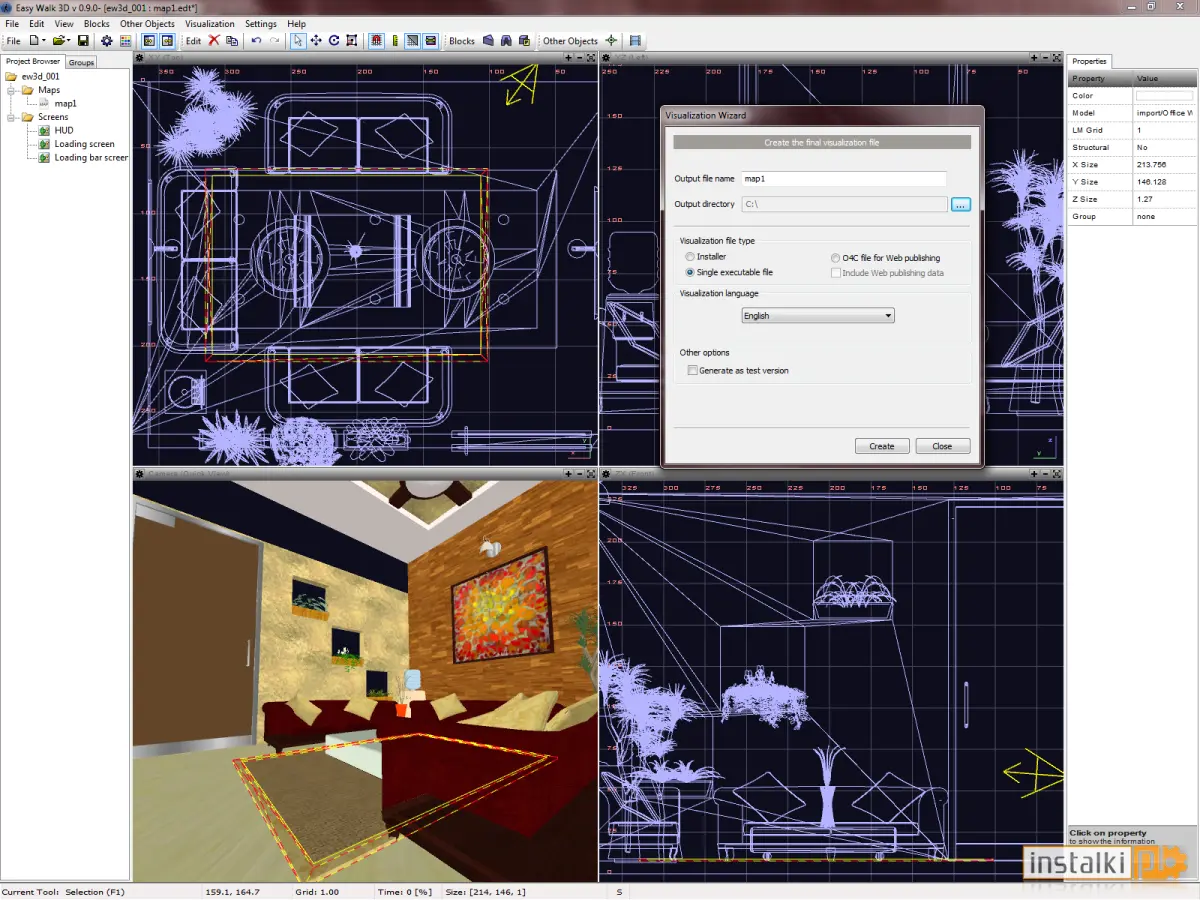This screenshot has height=900, width=1200.
Task: Open the Other Objects menu in the menu bar
Action: tap(147, 23)
